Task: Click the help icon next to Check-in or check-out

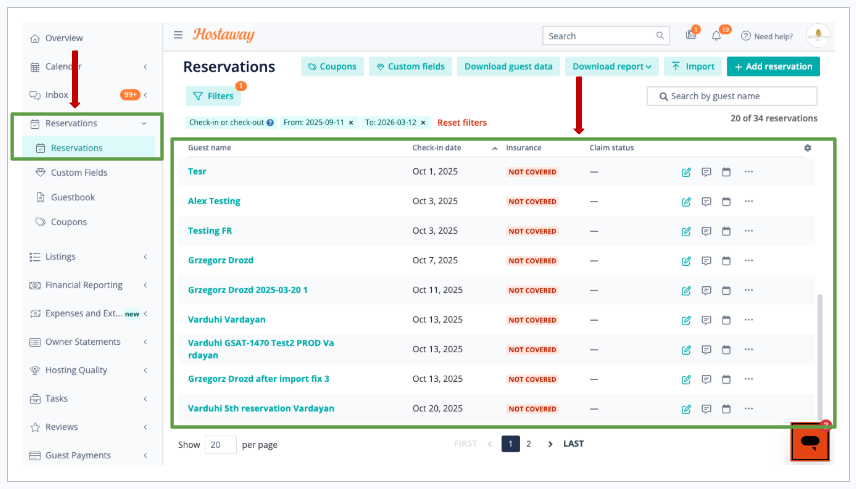Action: [x=270, y=123]
